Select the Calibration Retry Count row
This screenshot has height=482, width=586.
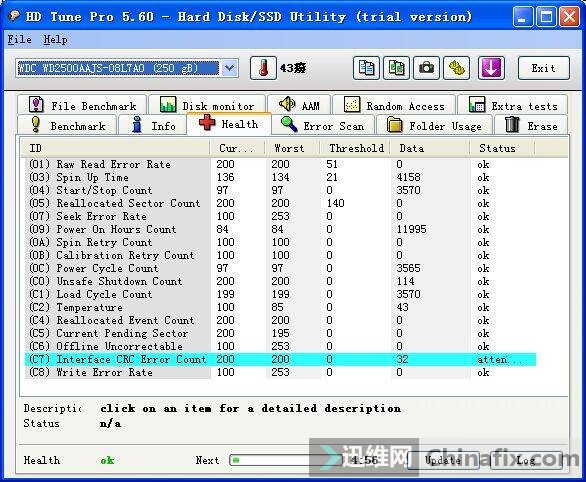[280, 255]
